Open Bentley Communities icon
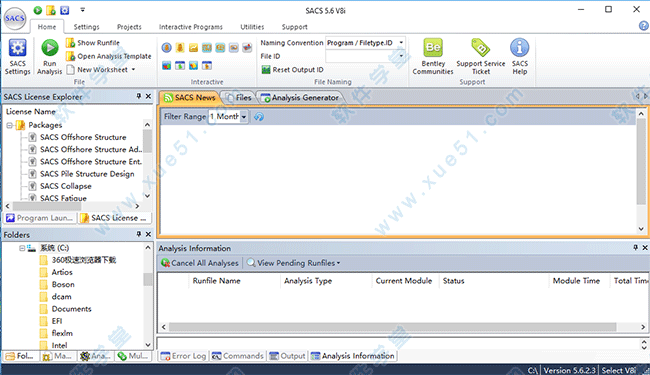 coord(433,47)
